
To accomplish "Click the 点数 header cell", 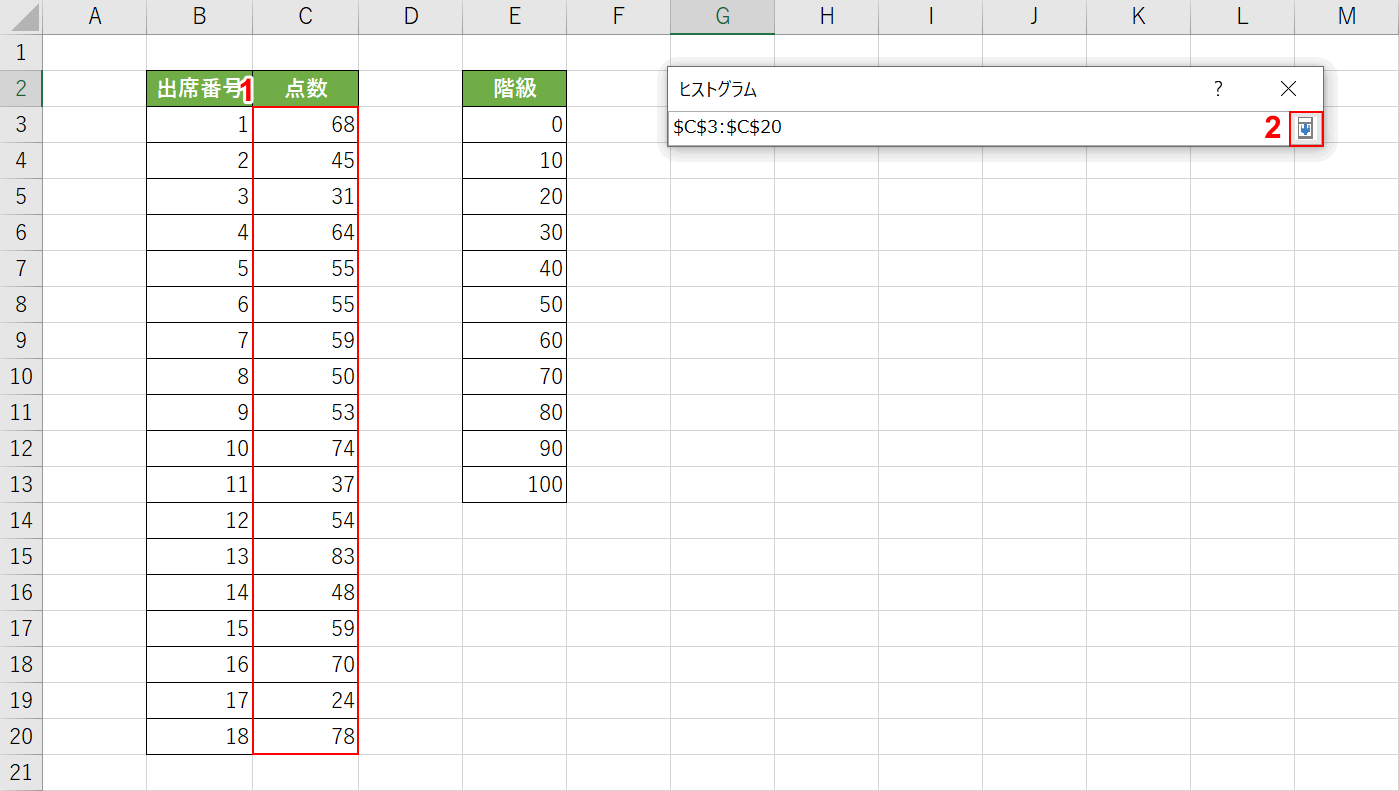I will pos(306,89).
